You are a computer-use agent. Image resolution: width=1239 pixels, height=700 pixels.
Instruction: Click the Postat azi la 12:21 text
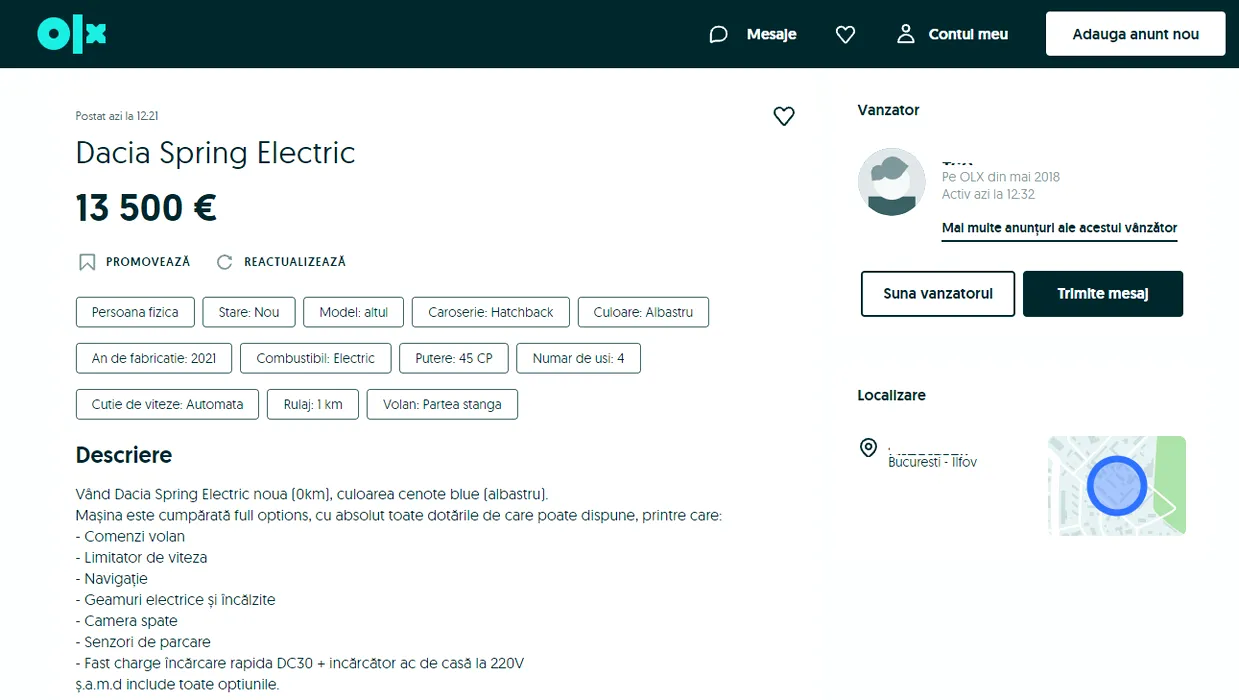pyautogui.click(x=117, y=116)
